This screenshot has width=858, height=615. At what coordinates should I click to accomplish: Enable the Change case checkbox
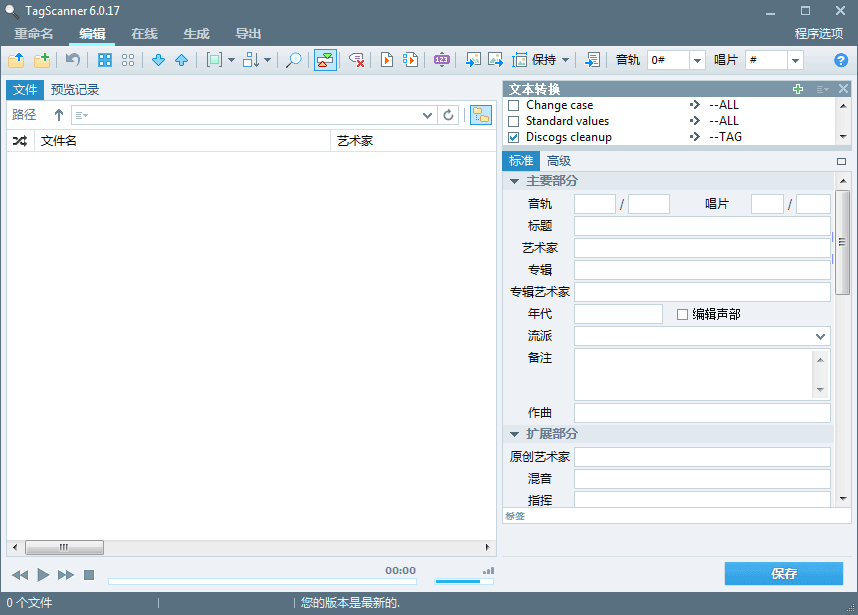point(513,105)
